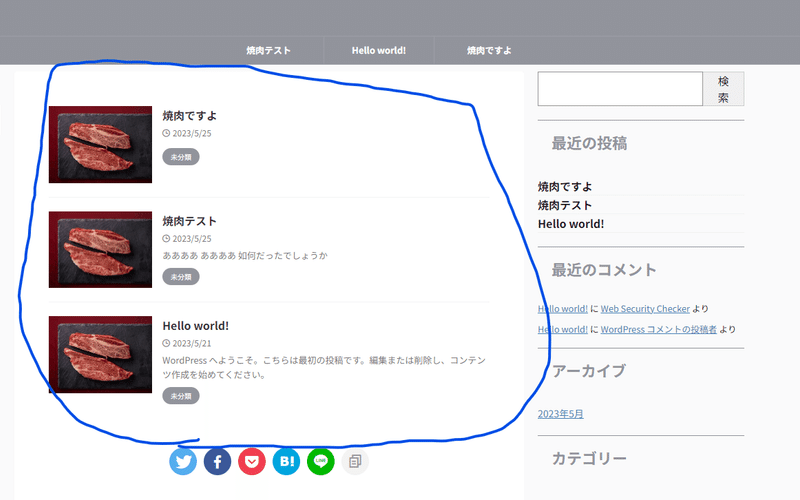Click clock icon beside 焼肉ですよ date
This screenshot has width=800, height=500.
tap(166, 133)
